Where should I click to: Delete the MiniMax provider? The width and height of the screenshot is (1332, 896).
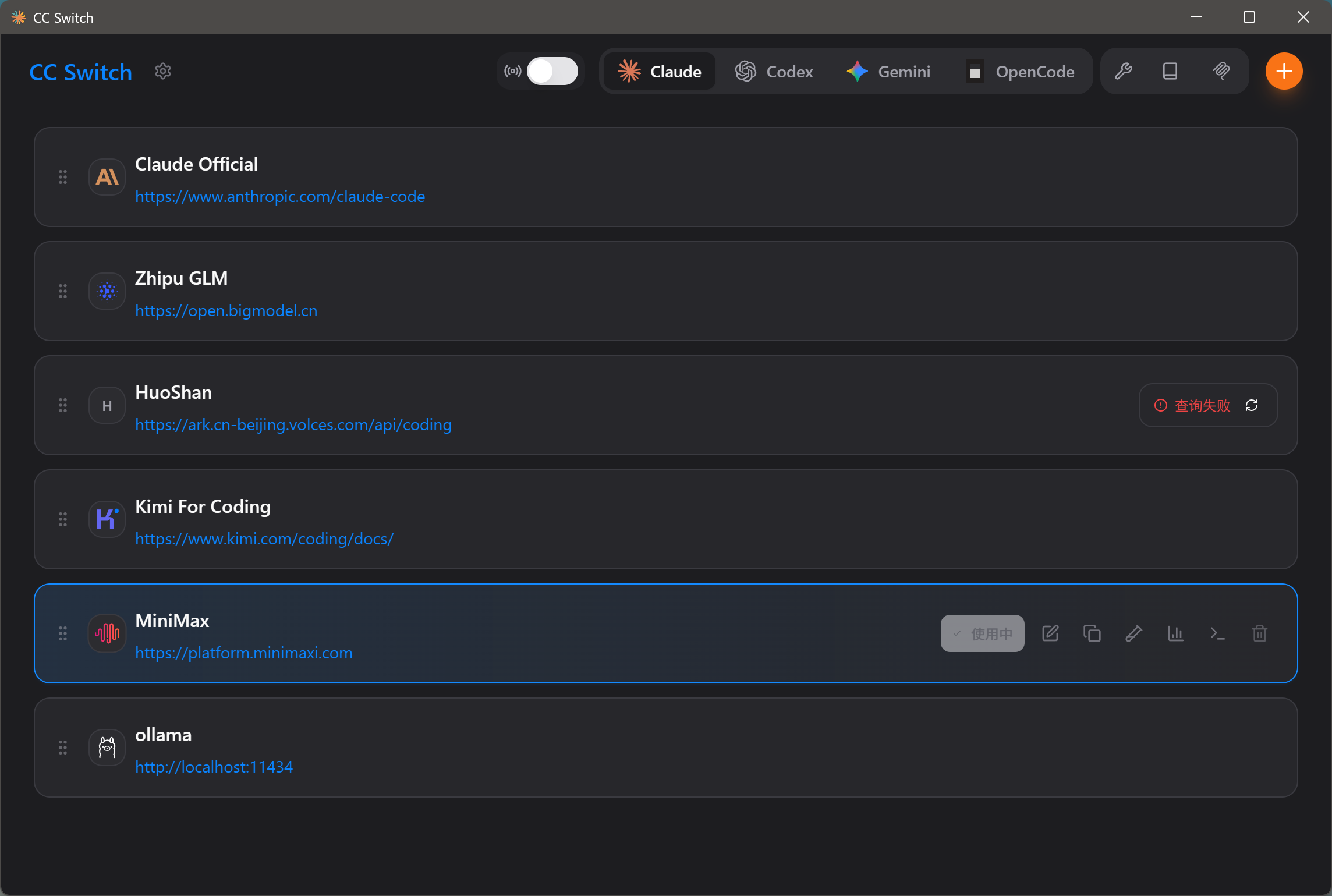coord(1260,633)
